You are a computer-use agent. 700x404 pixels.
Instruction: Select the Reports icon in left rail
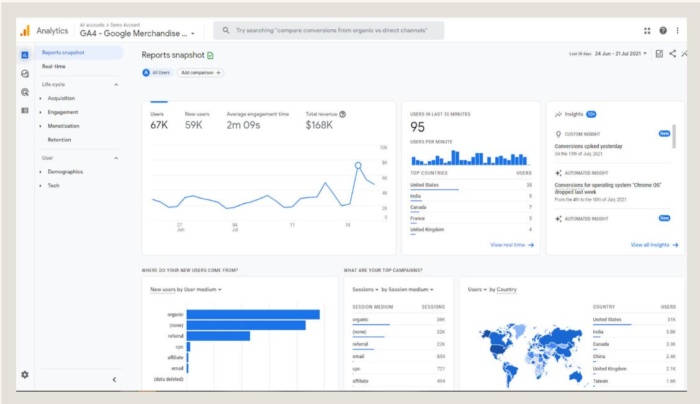25,55
